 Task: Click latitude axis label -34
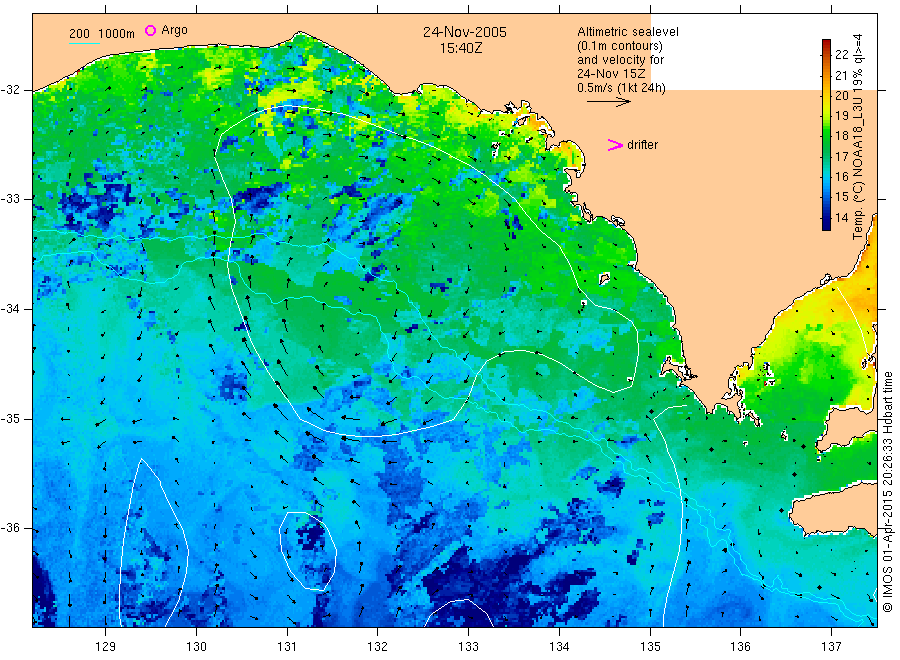[x=10, y=309]
